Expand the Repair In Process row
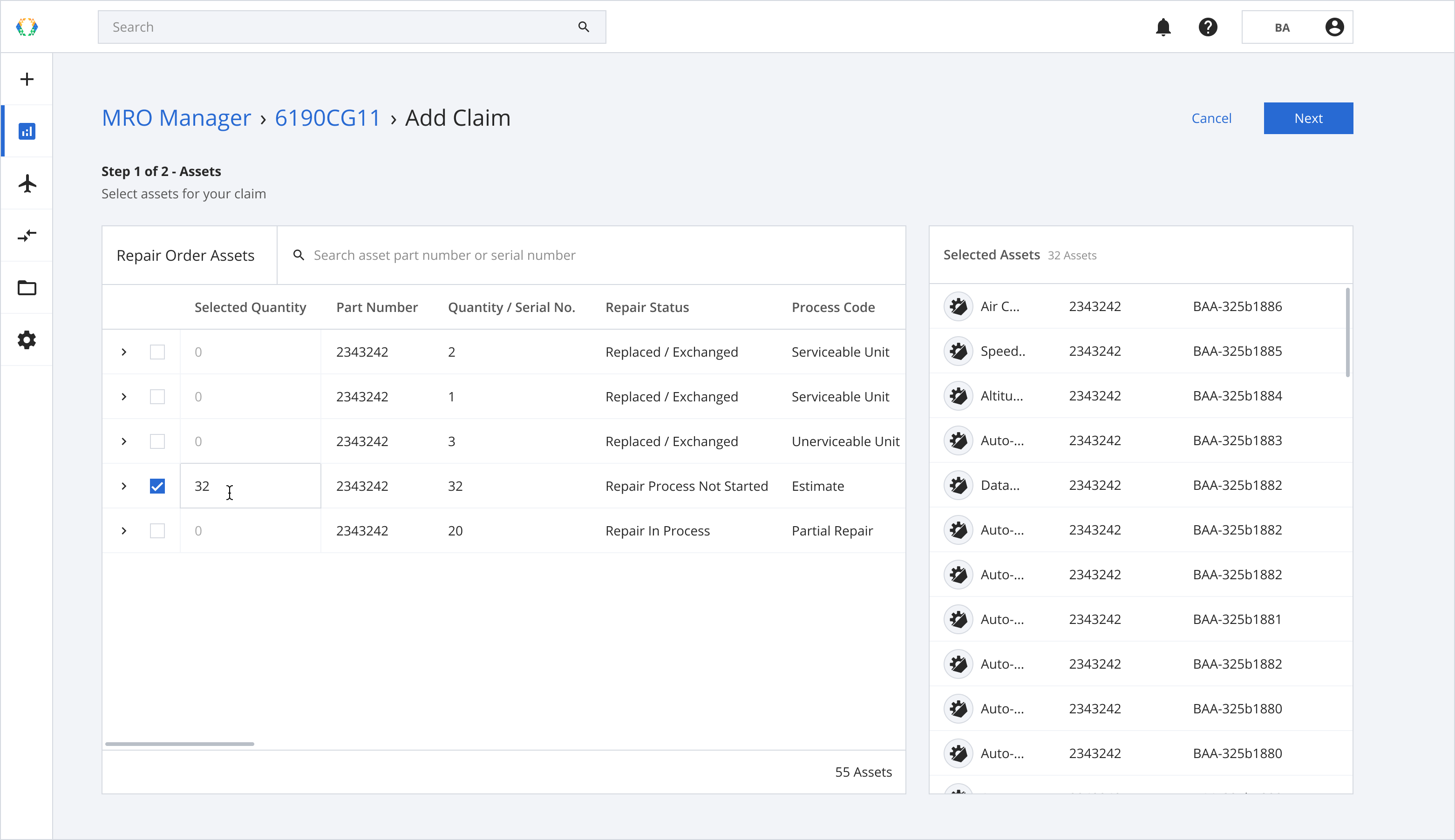1455x840 pixels. [123, 531]
